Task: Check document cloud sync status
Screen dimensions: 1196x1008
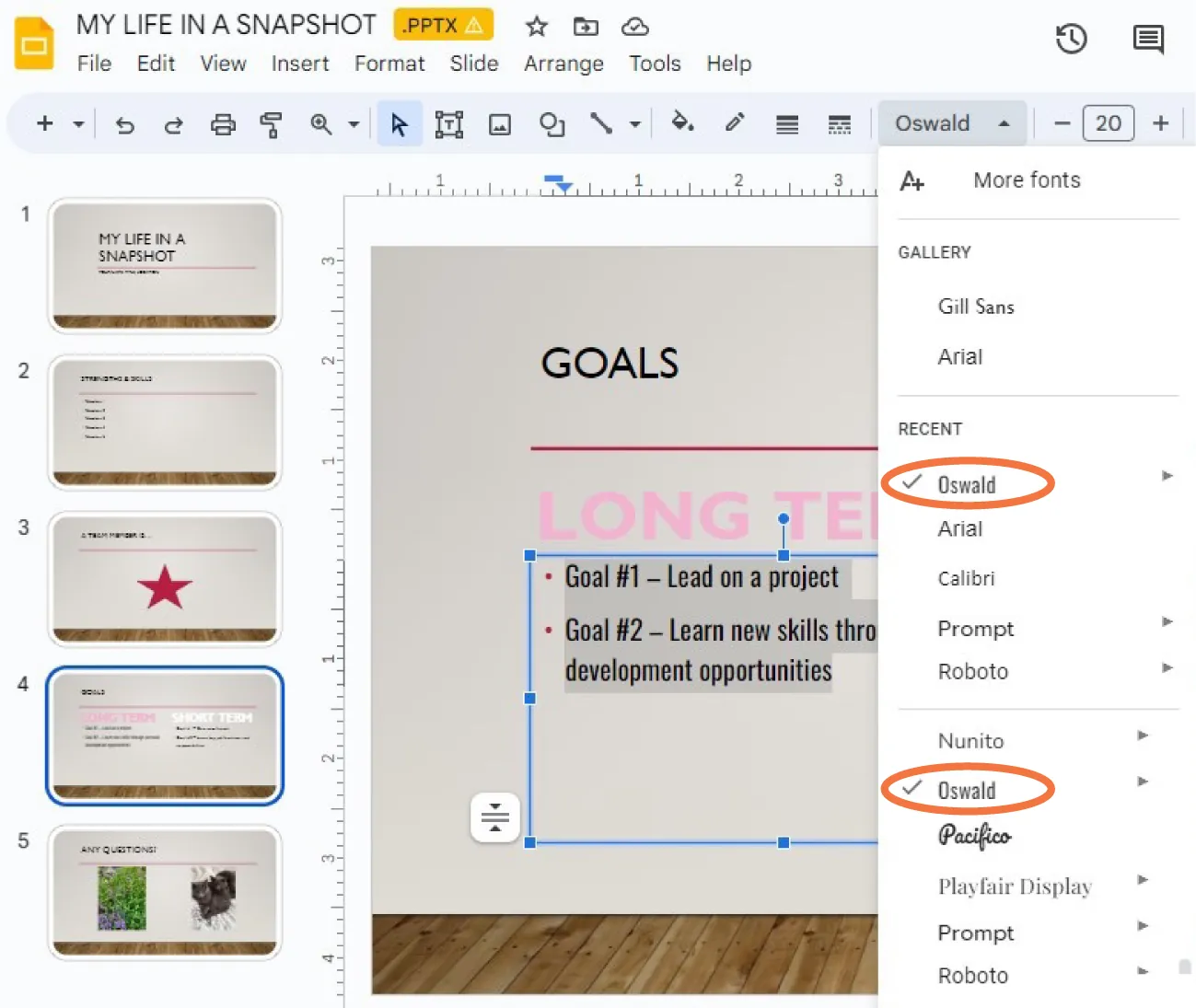Action: coord(634,27)
